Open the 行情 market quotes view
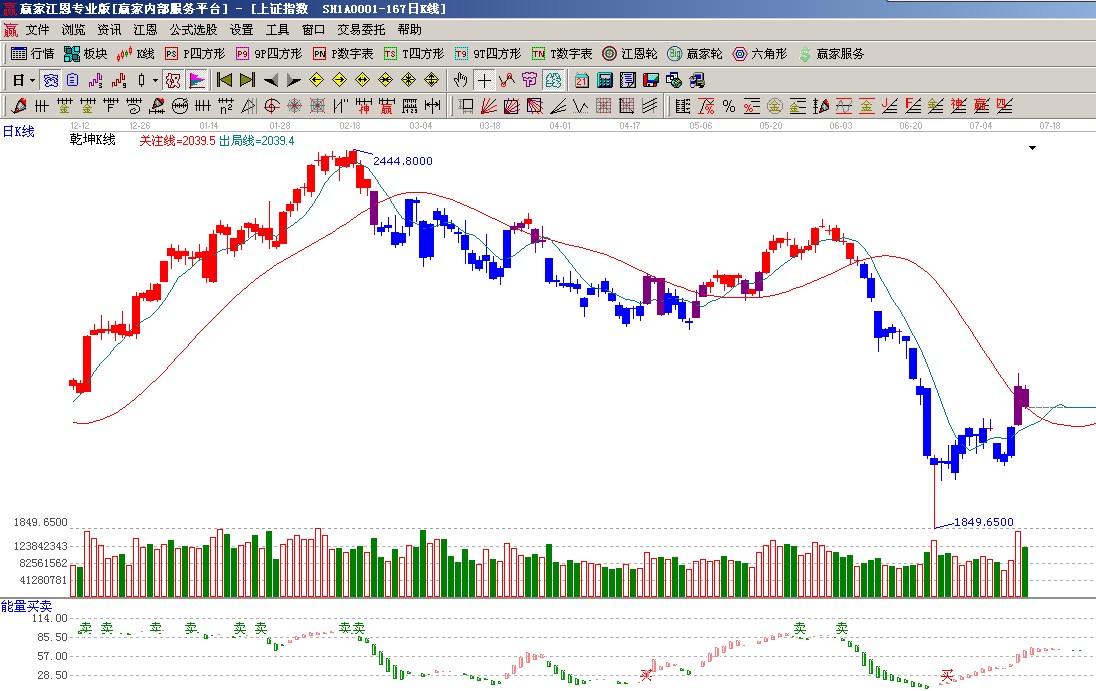This screenshot has width=1096, height=691. (32, 54)
